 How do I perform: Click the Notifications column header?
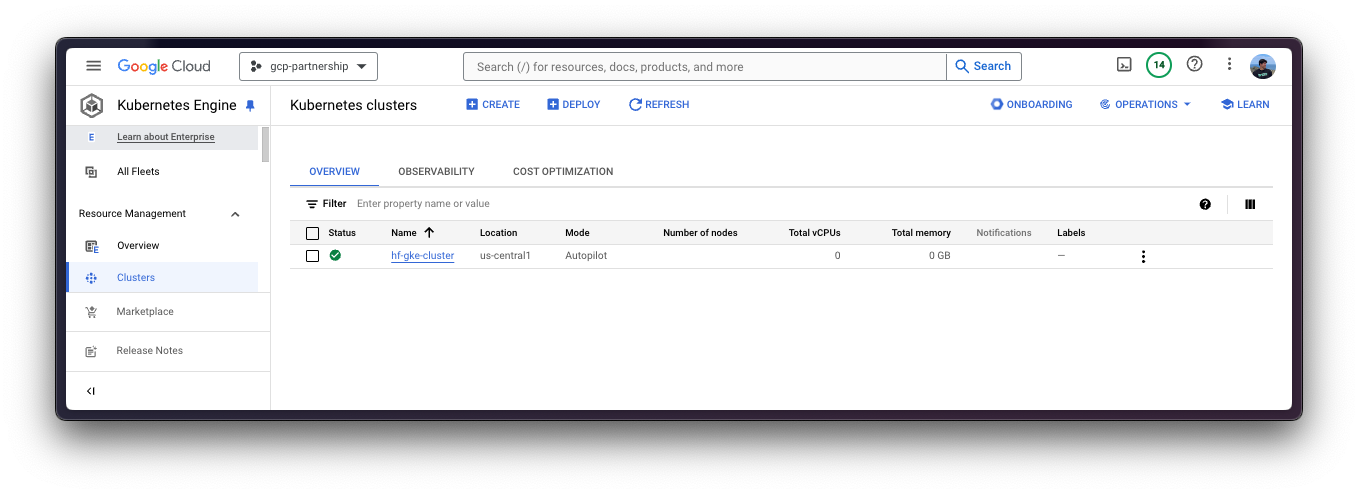(x=1004, y=233)
